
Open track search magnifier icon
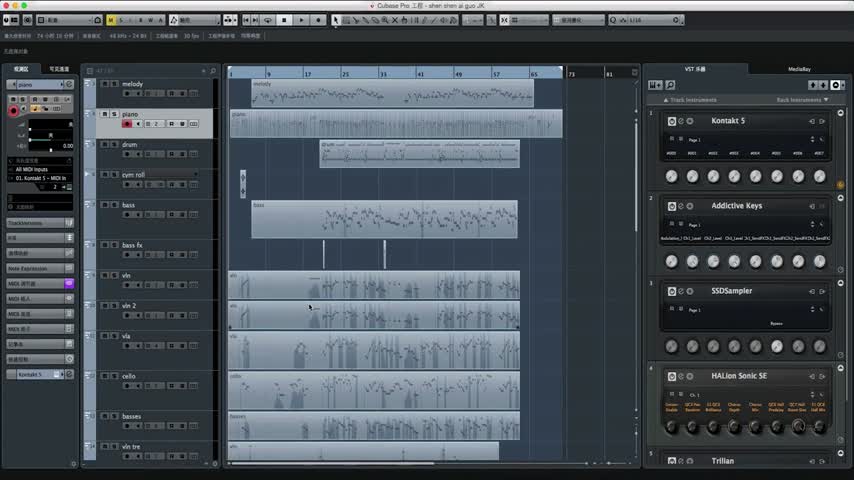coord(213,71)
